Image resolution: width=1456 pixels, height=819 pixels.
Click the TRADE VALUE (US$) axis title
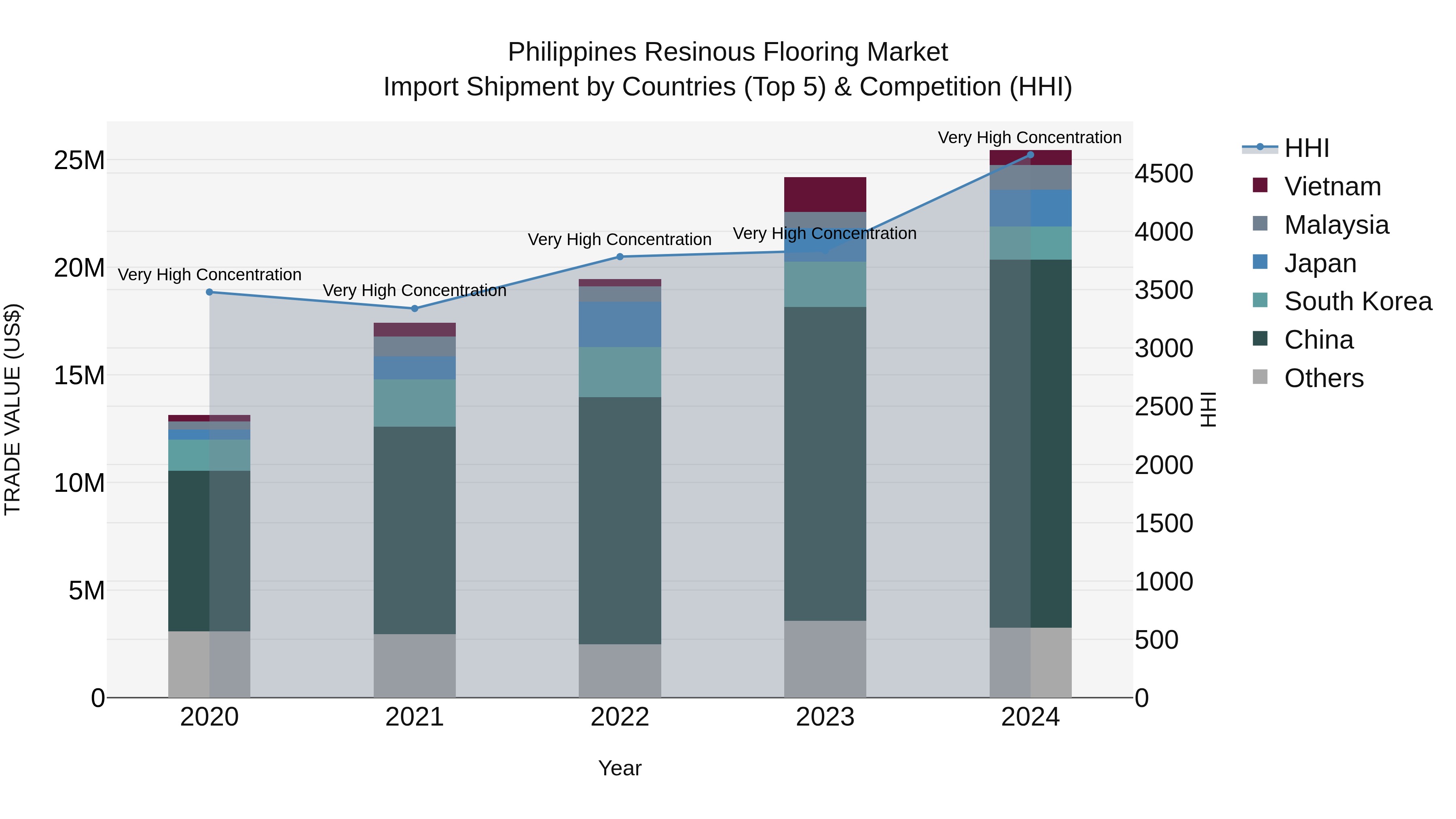point(13,409)
